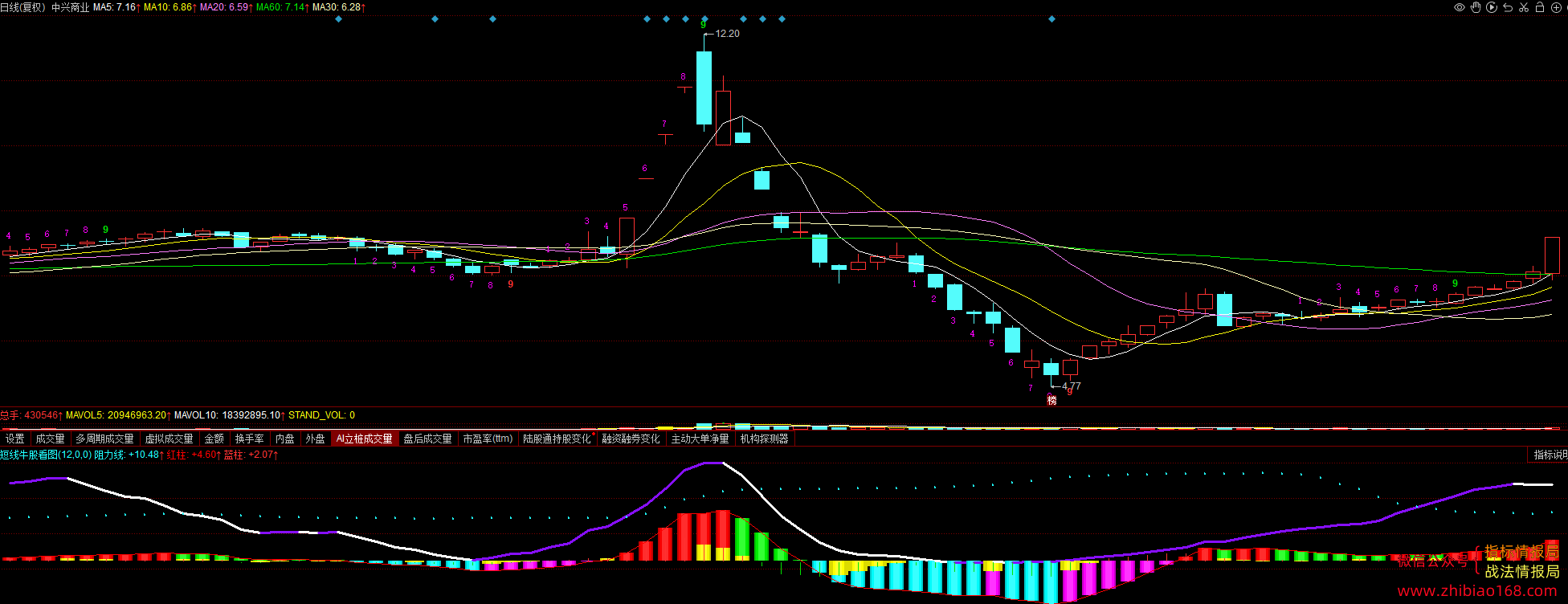
Task: Open the 内盘 indicator tab
Action: point(285,439)
